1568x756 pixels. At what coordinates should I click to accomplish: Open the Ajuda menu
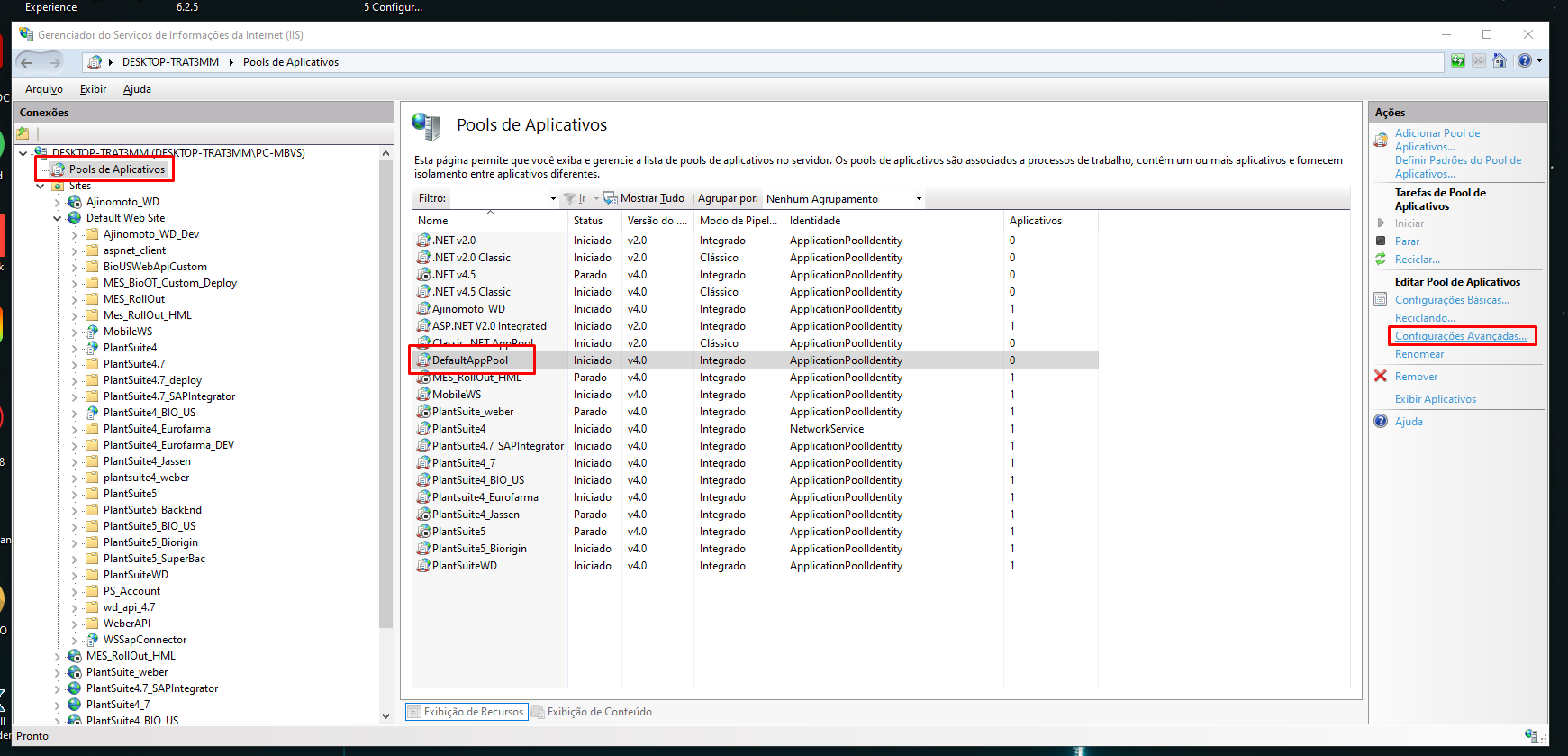click(x=137, y=89)
